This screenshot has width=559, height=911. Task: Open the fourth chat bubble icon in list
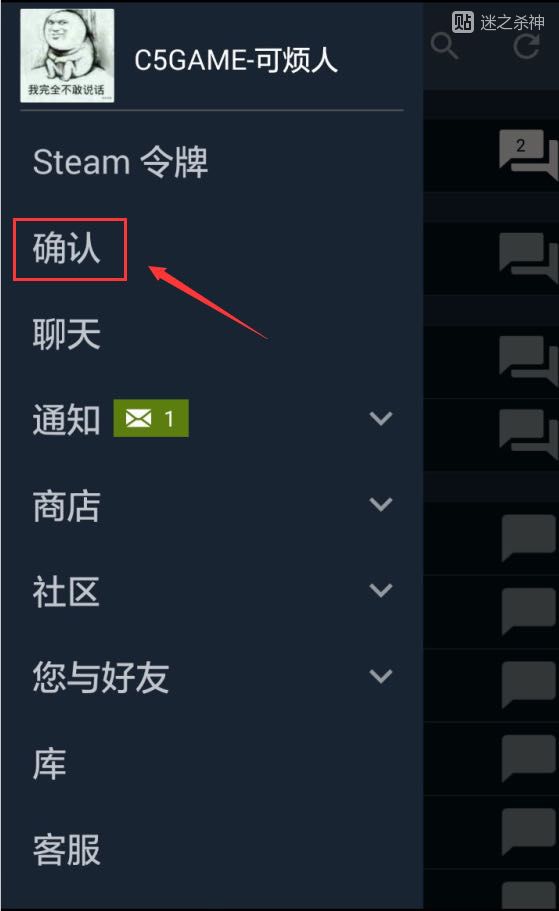[528, 433]
